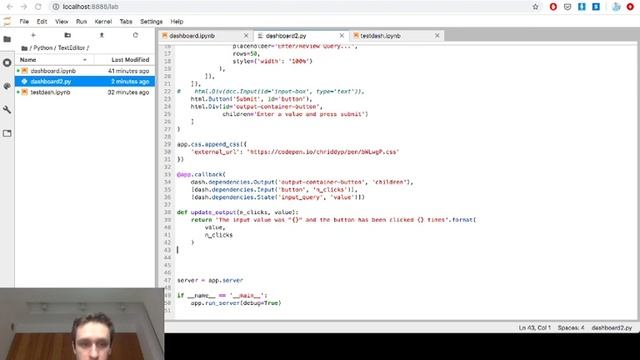Open the Kernel menu
Screen dimensions: 640x360
[x=103, y=21]
